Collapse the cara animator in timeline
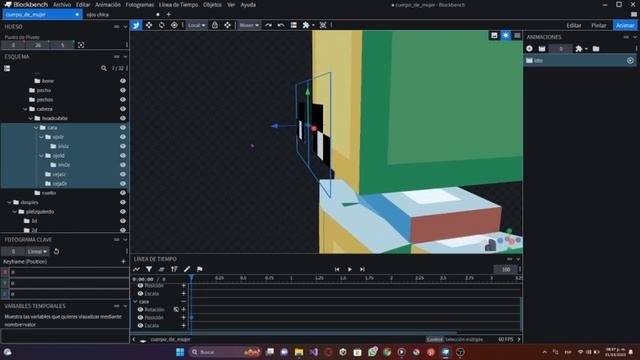Screen dimensions: 640x360 (135, 302)
